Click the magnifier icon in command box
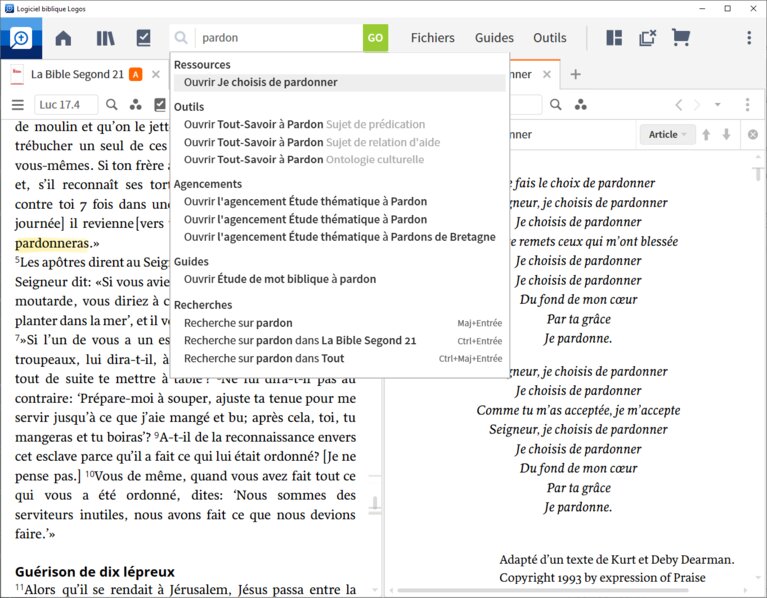This screenshot has height=598, width=767. coord(181,38)
